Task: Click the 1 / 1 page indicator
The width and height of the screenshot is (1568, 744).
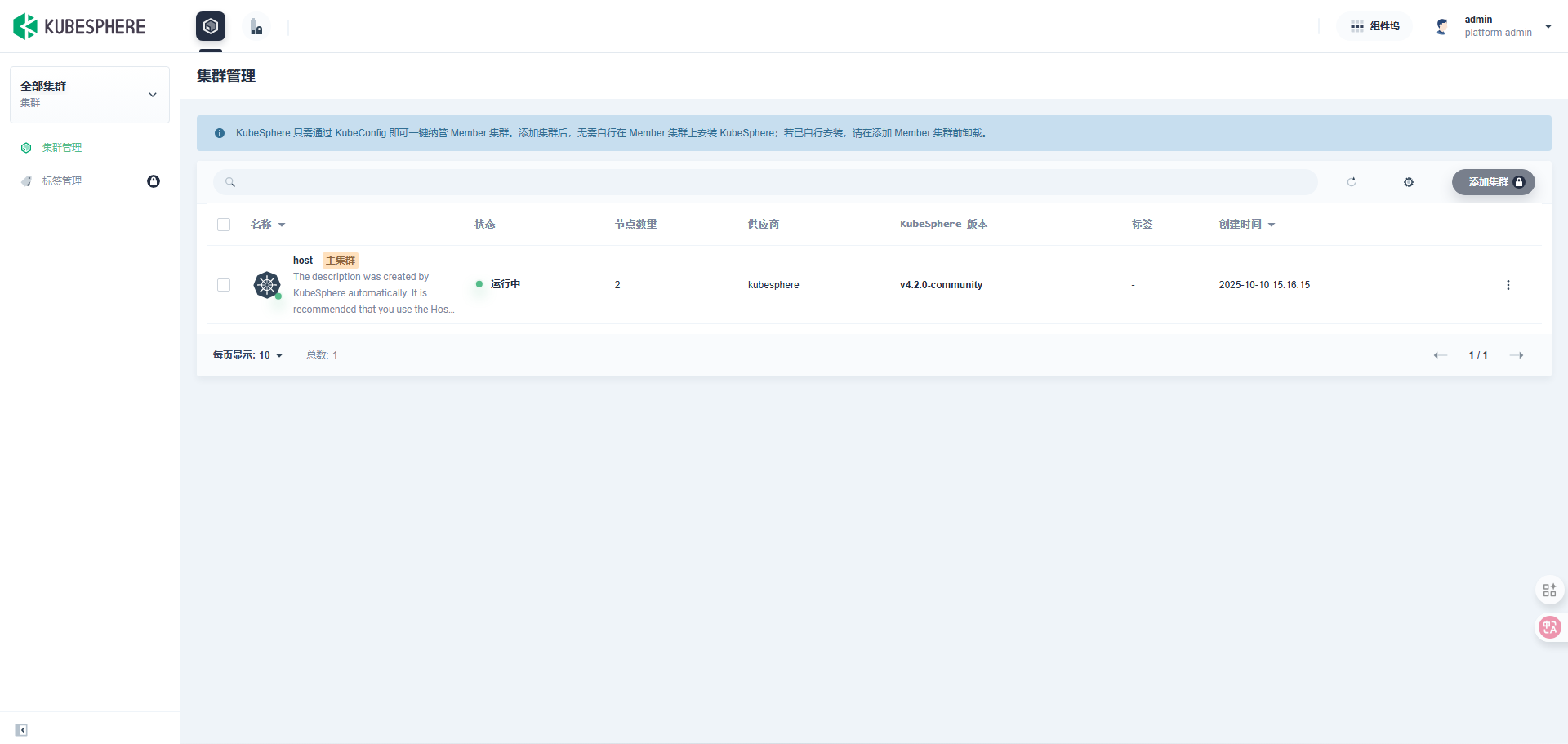Action: coord(1478,355)
